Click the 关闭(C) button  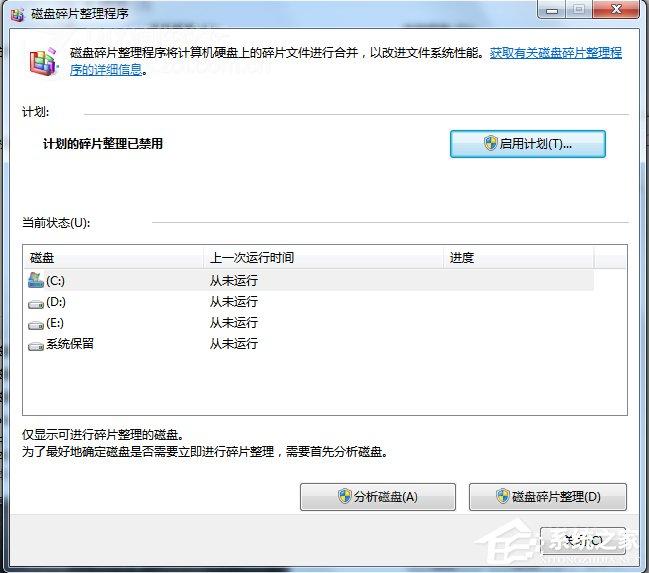click(583, 541)
